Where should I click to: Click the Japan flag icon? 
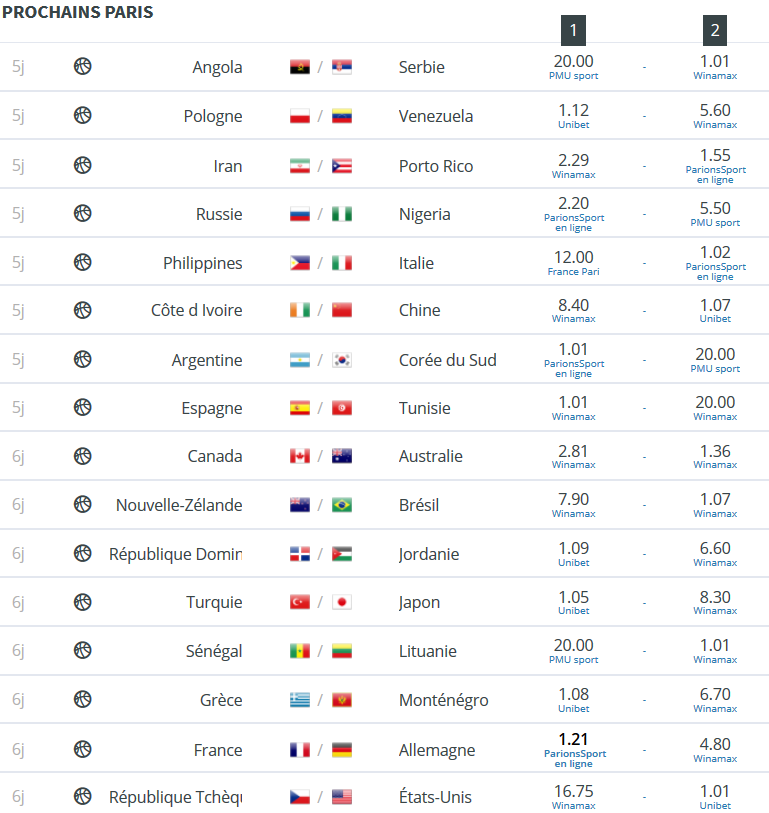[x=342, y=602]
